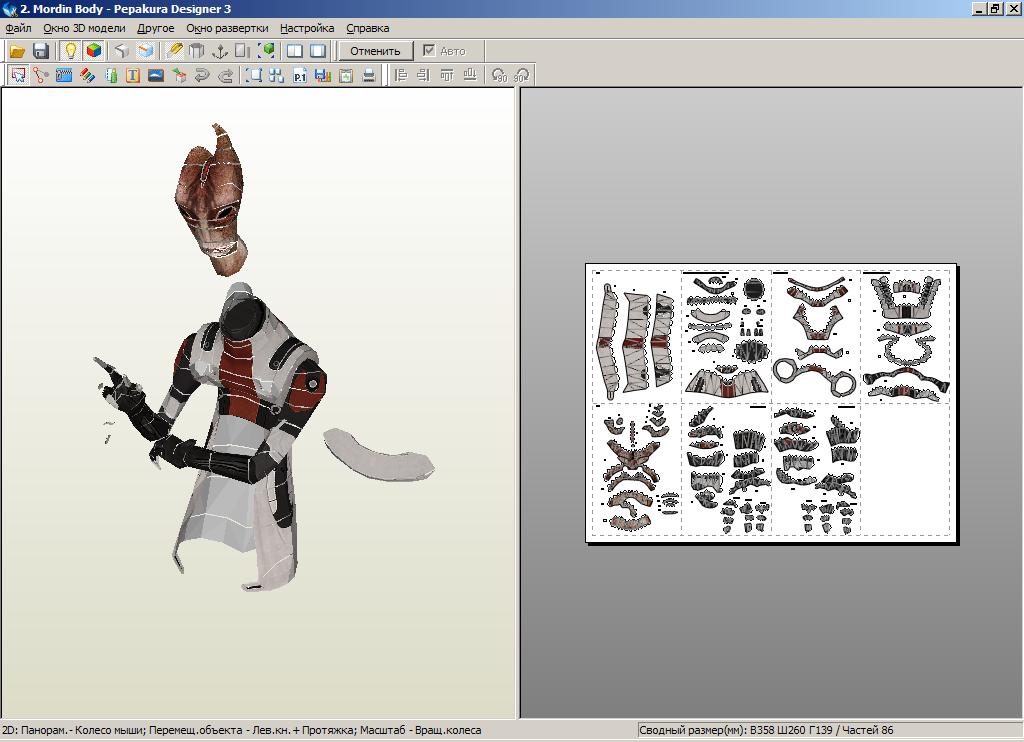Click the curved collar piece in 3D view
Viewport: 1024px width, 742px height.
coord(379,455)
